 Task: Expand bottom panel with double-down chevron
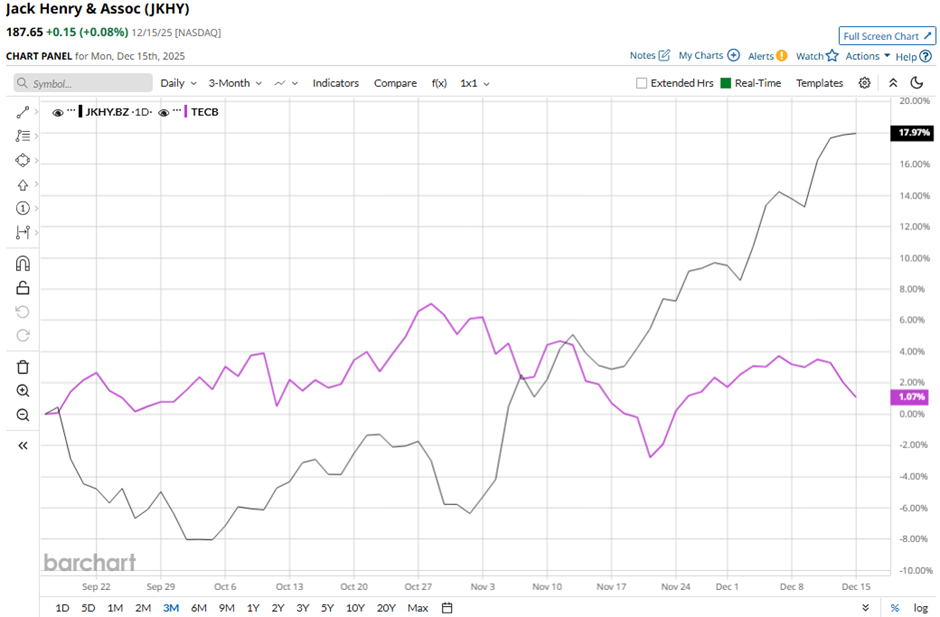[865, 608]
